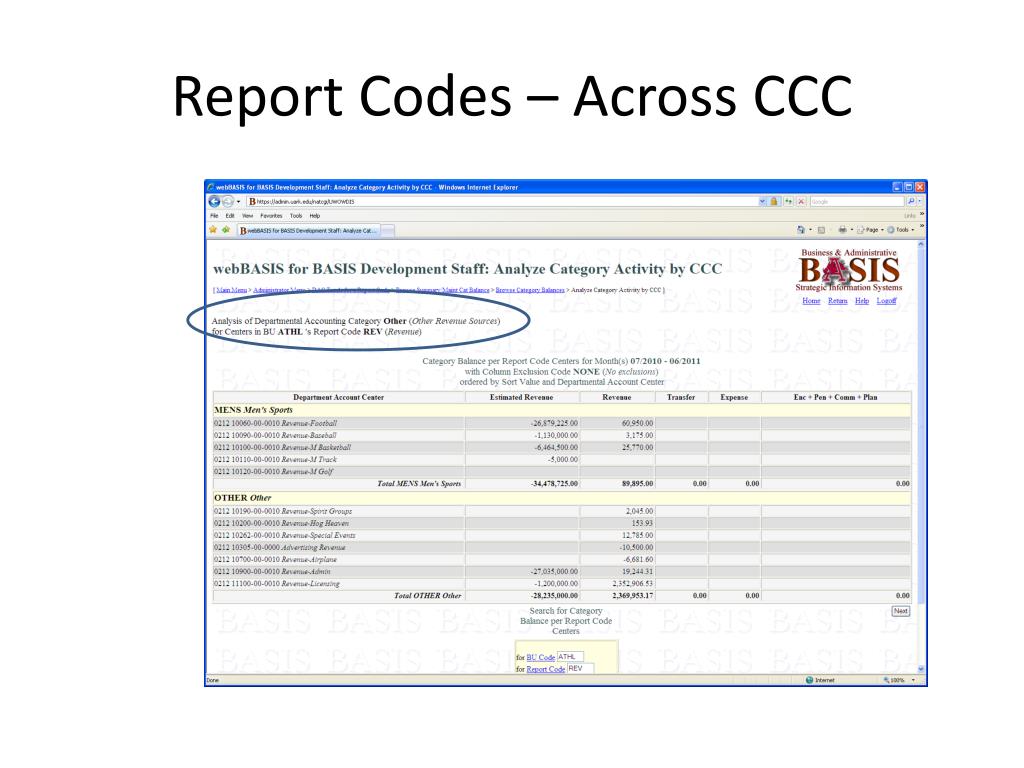The height and width of the screenshot is (768, 1024).
Task: Click the 2,352,906.53 revenue value
Action: tap(632, 584)
